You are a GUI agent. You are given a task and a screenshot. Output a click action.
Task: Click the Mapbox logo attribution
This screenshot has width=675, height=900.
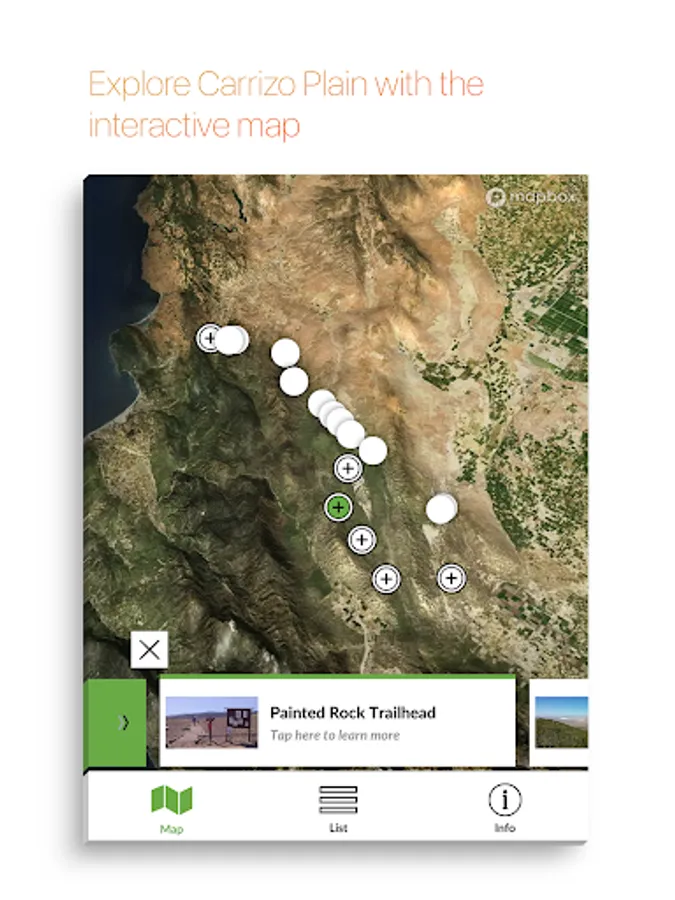coord(530,197)
